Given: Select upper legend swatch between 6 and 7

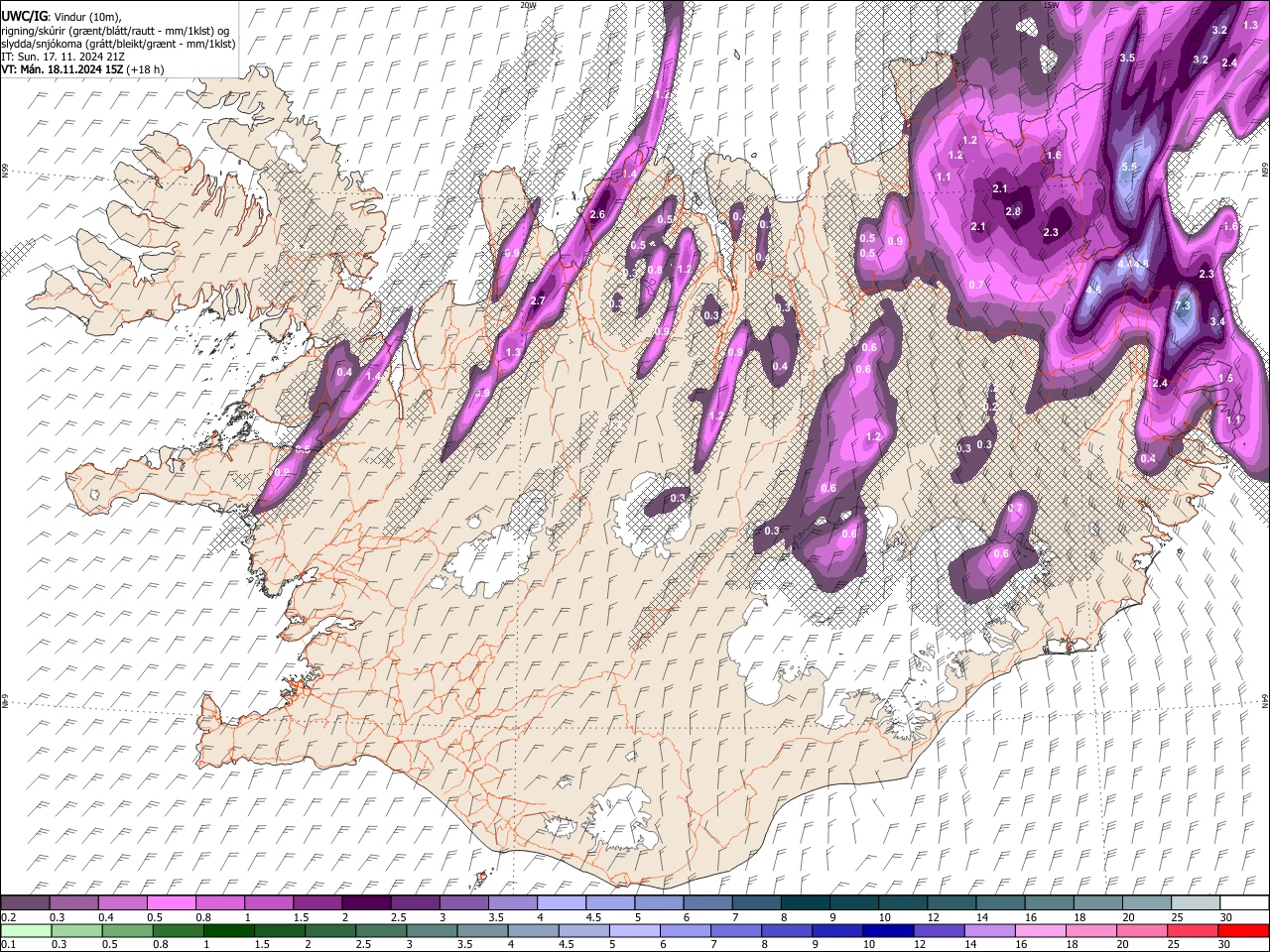Looking at the screenshot, I should (706, 902).
